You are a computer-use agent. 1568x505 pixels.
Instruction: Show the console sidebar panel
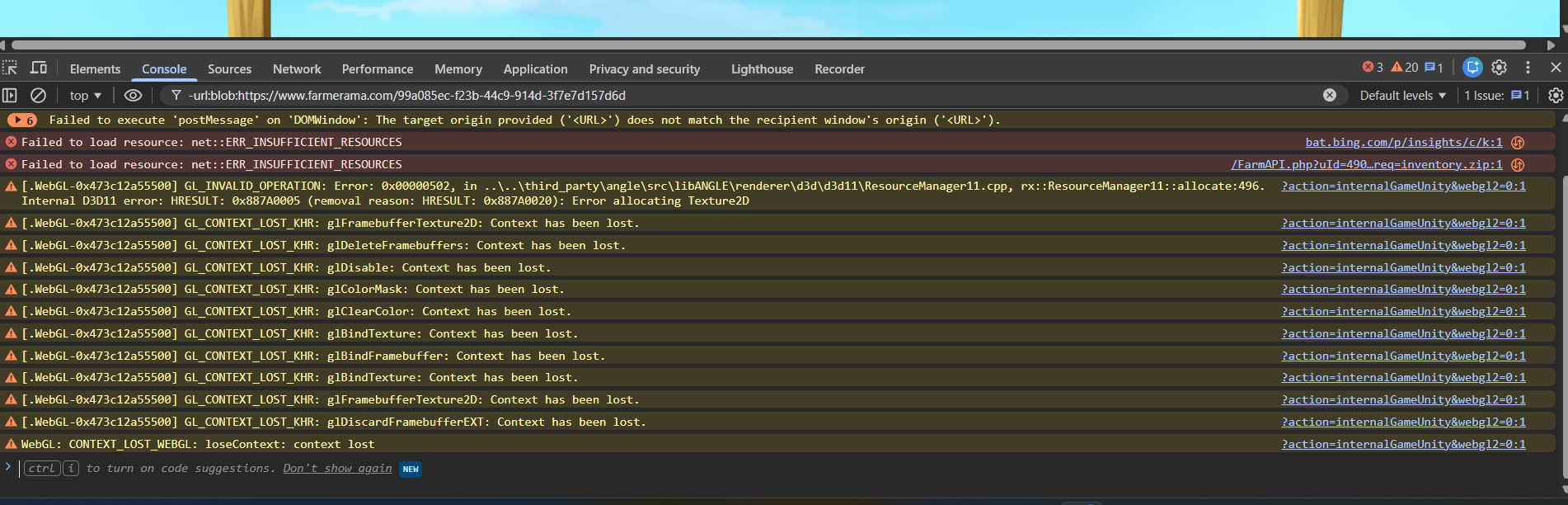click(x=10, y=96)
